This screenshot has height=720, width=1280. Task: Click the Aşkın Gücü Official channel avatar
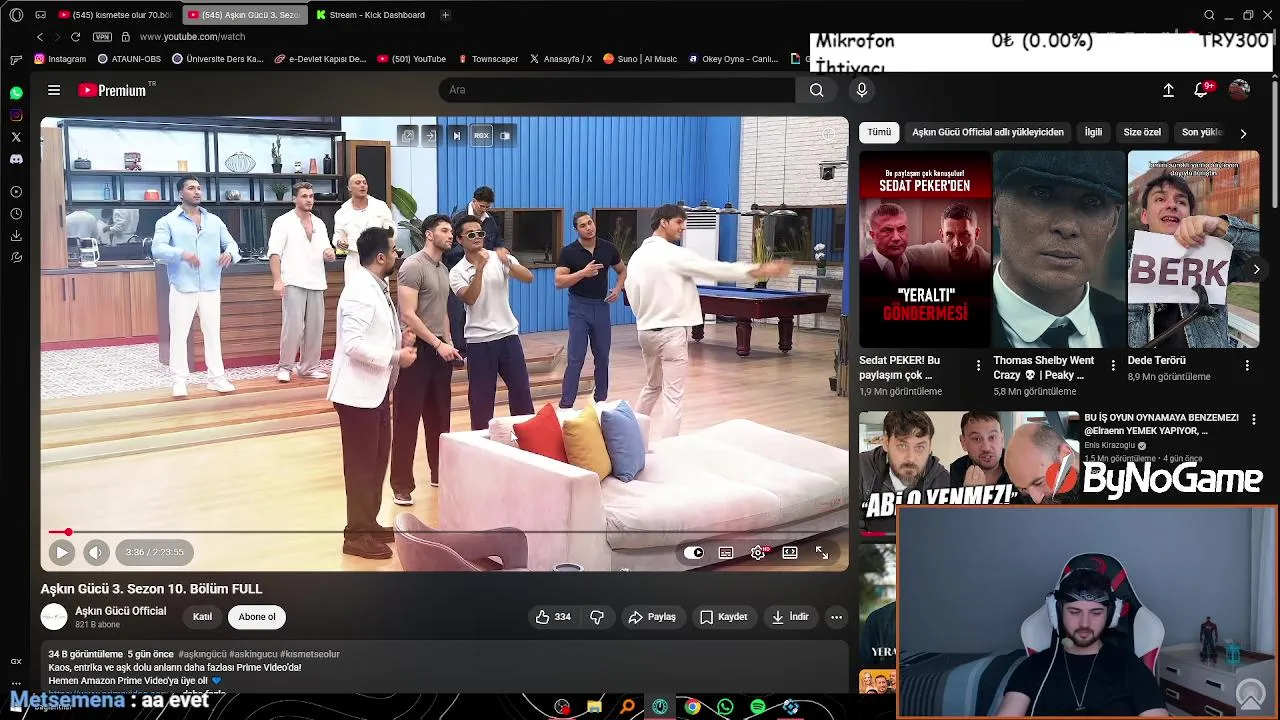pos(54,617)
